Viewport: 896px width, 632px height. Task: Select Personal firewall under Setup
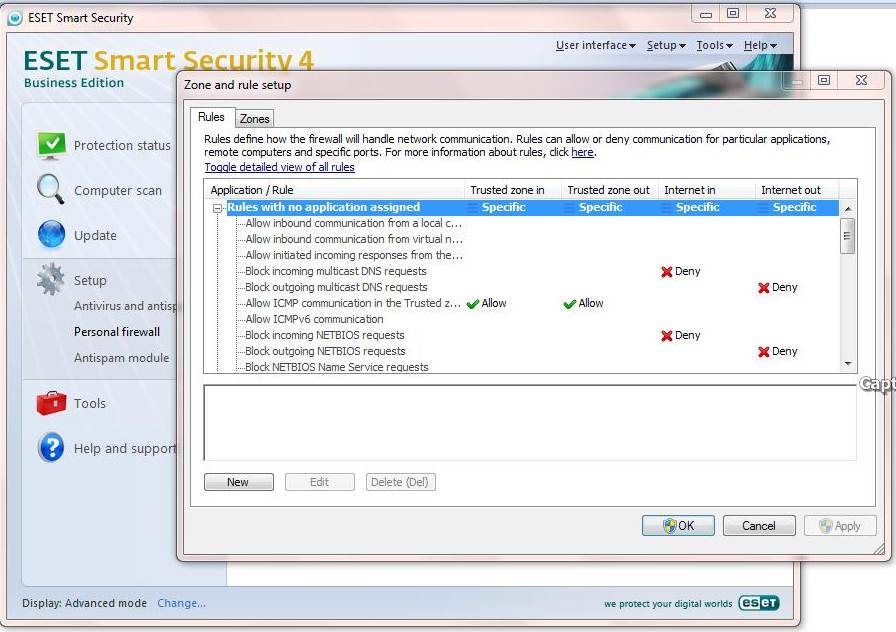[117, 331]
